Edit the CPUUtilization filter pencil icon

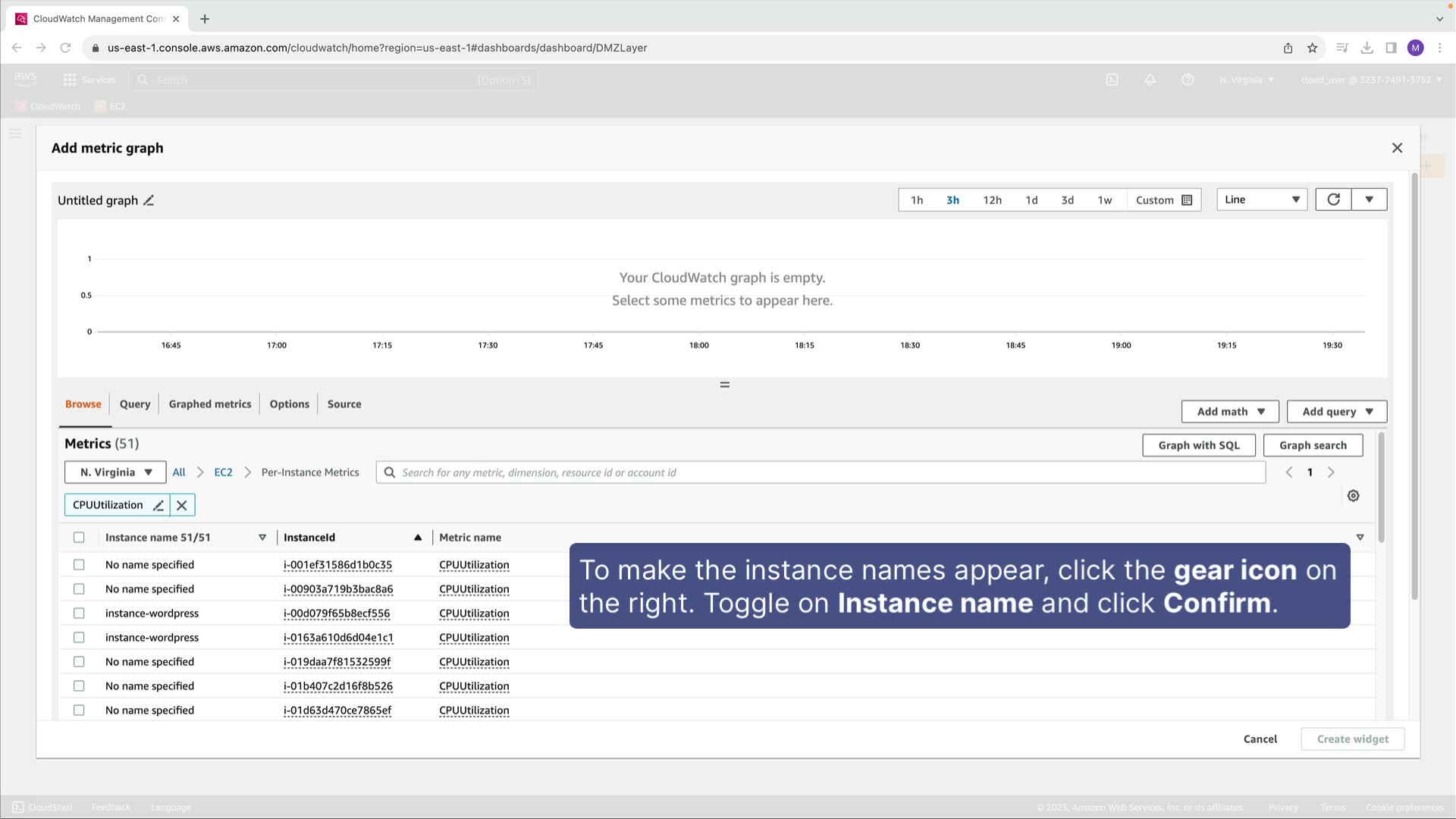click(158, 505)
